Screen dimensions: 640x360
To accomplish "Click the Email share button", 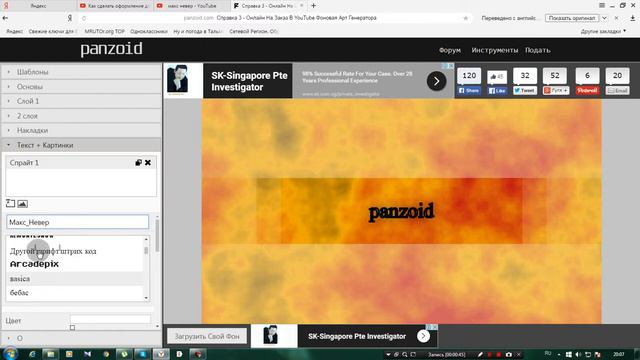I will 617,91.
